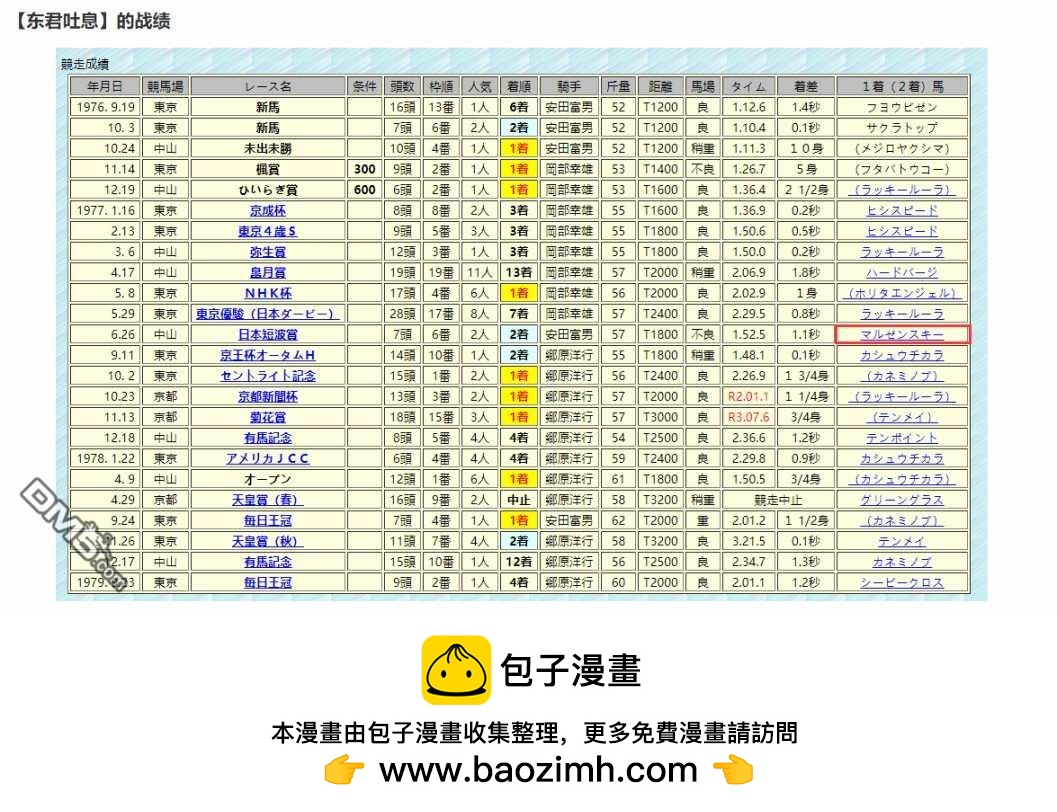Viewport: 1057px width, 812px height.
Task: Select the オープン race name cell
Action: click(268, 479)
